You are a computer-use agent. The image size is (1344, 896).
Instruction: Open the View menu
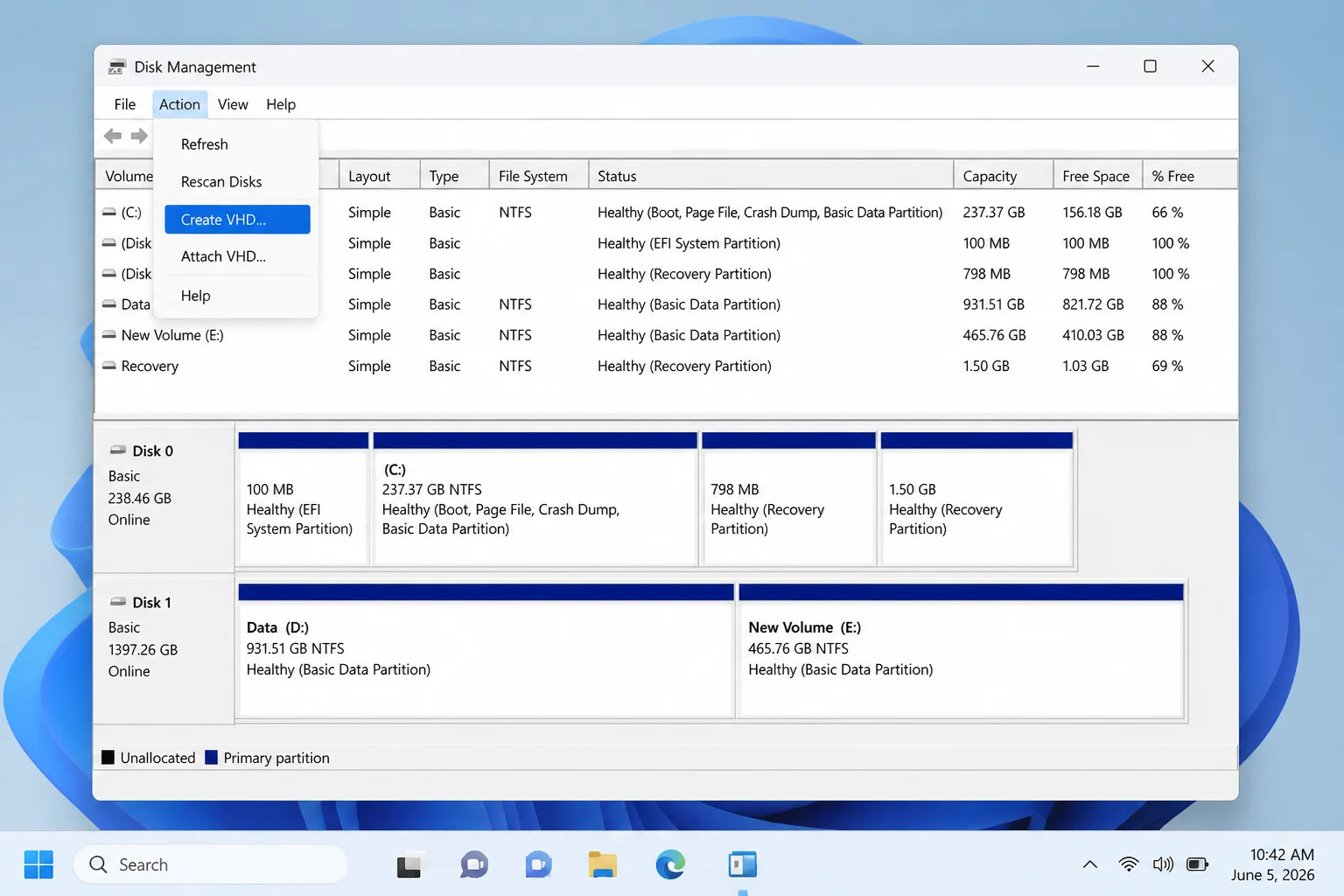pyautogui.click(x=233, y=104)
